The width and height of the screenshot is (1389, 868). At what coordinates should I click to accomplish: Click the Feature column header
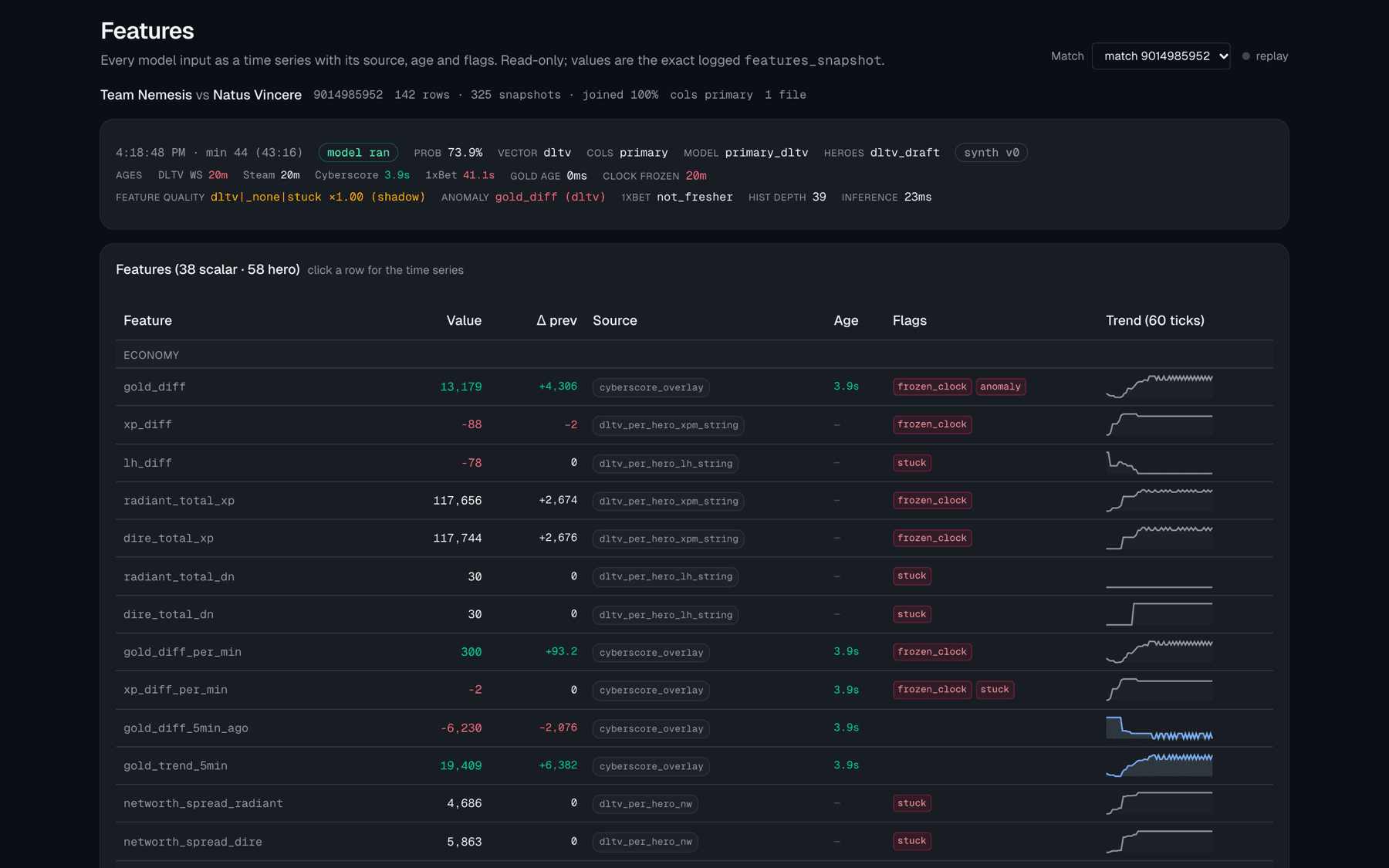tap(147, 320)
